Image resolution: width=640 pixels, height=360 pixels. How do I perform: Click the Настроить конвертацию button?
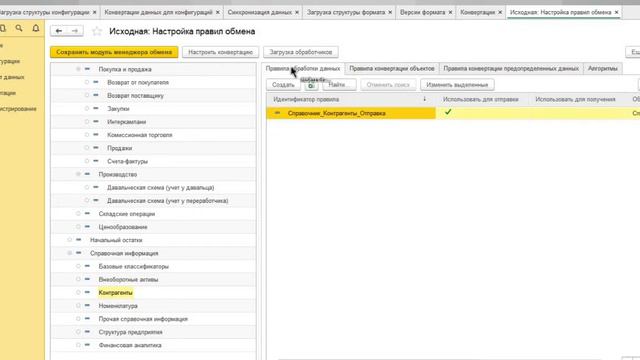click(220, 52)
